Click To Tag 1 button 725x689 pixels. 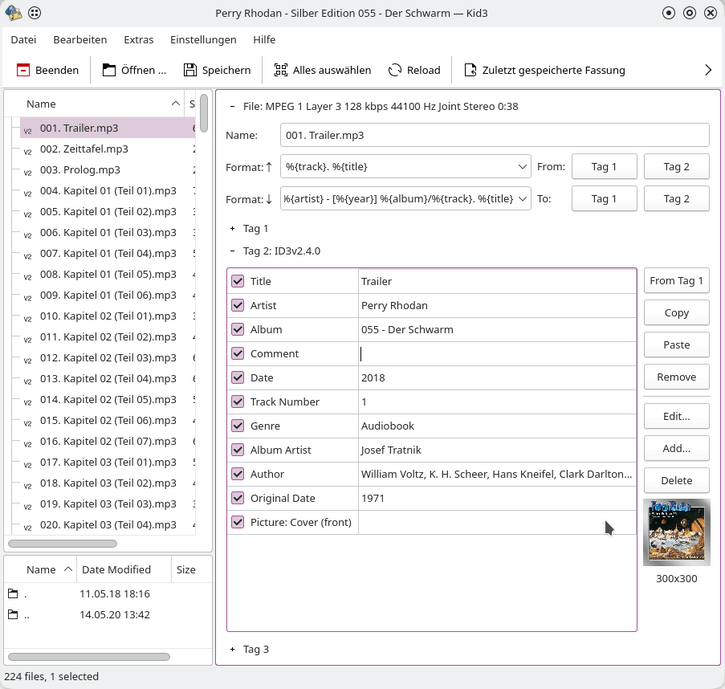click(x=604, y=199)
